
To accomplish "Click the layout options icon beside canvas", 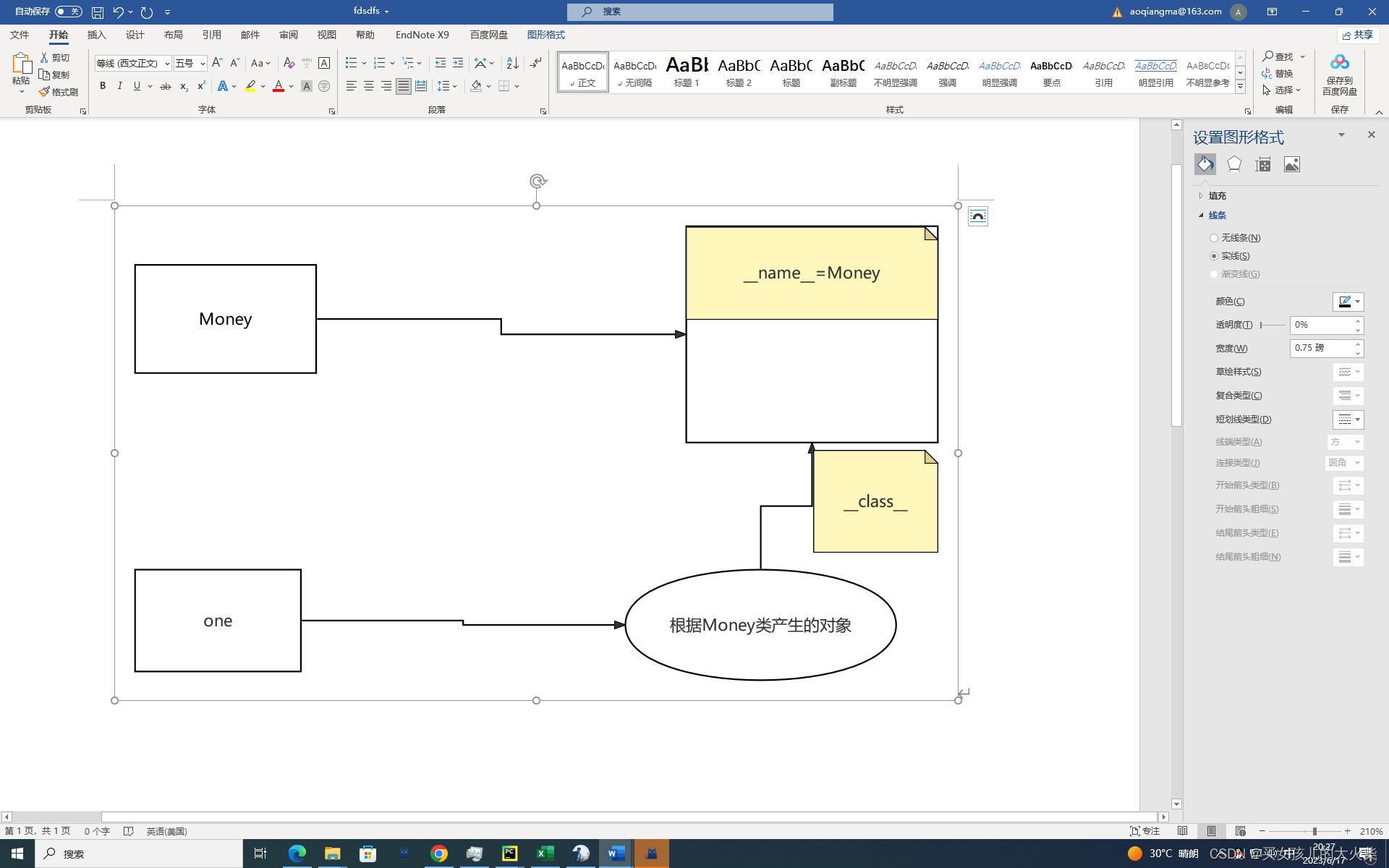I will 977,216.
